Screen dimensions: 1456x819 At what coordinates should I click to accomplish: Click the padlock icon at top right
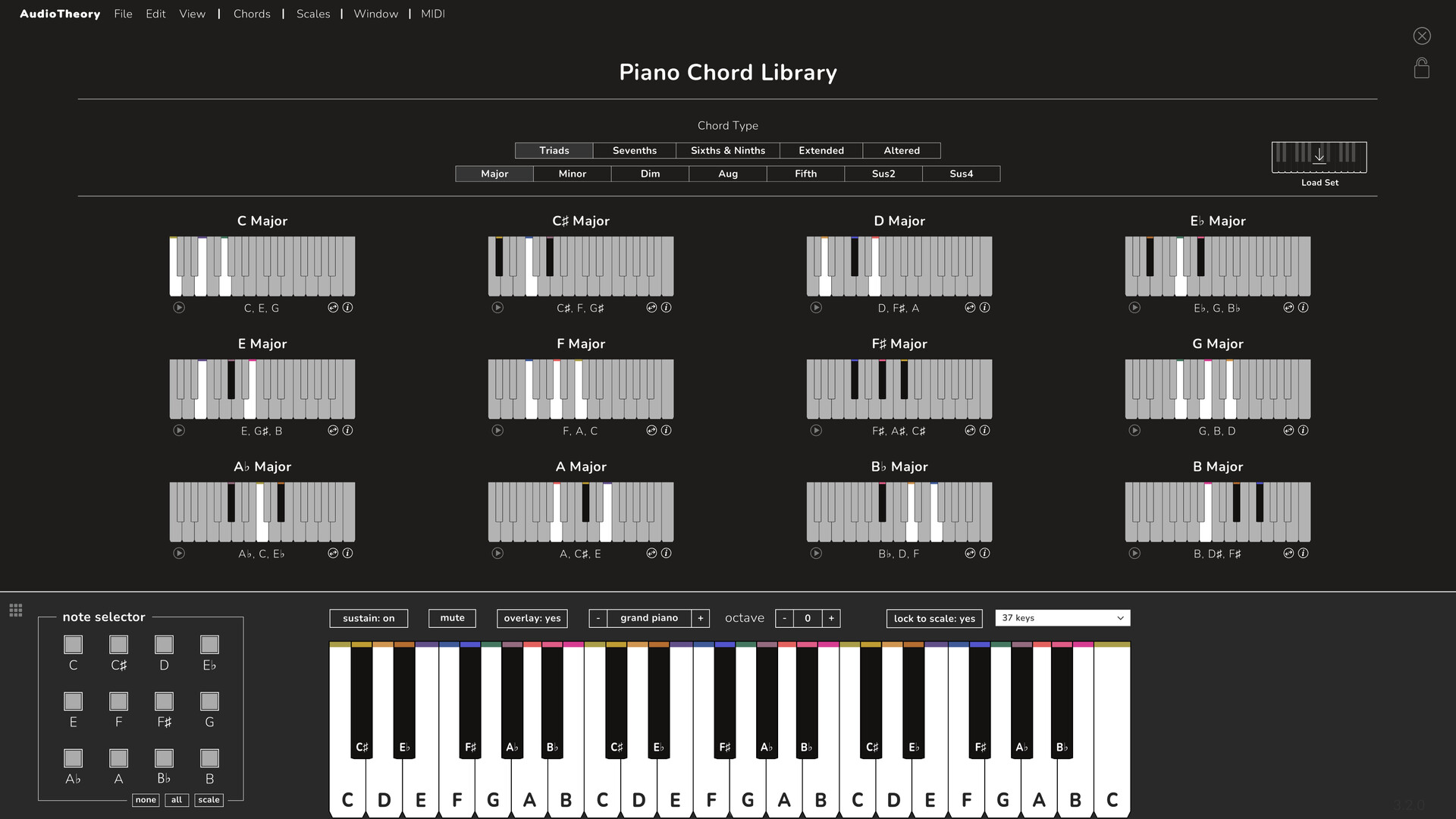1422,68
